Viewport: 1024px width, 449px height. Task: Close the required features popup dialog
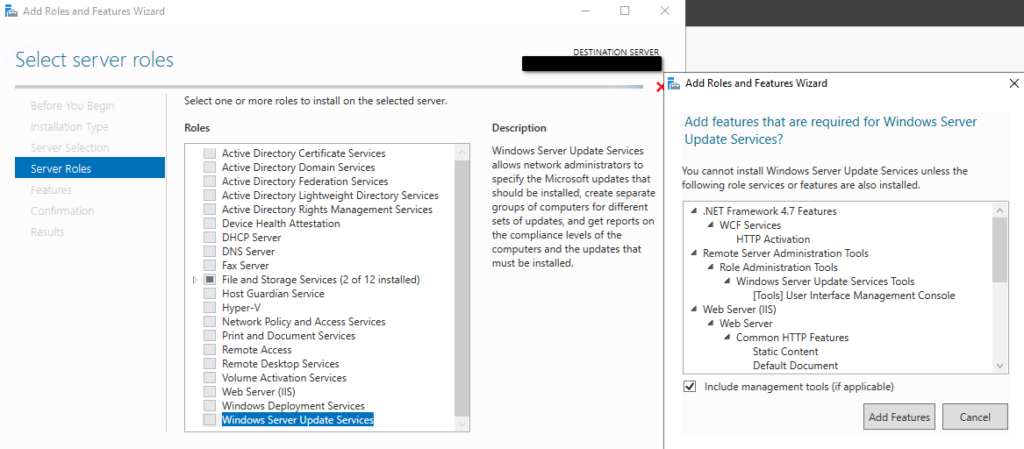coord(1014,84)
